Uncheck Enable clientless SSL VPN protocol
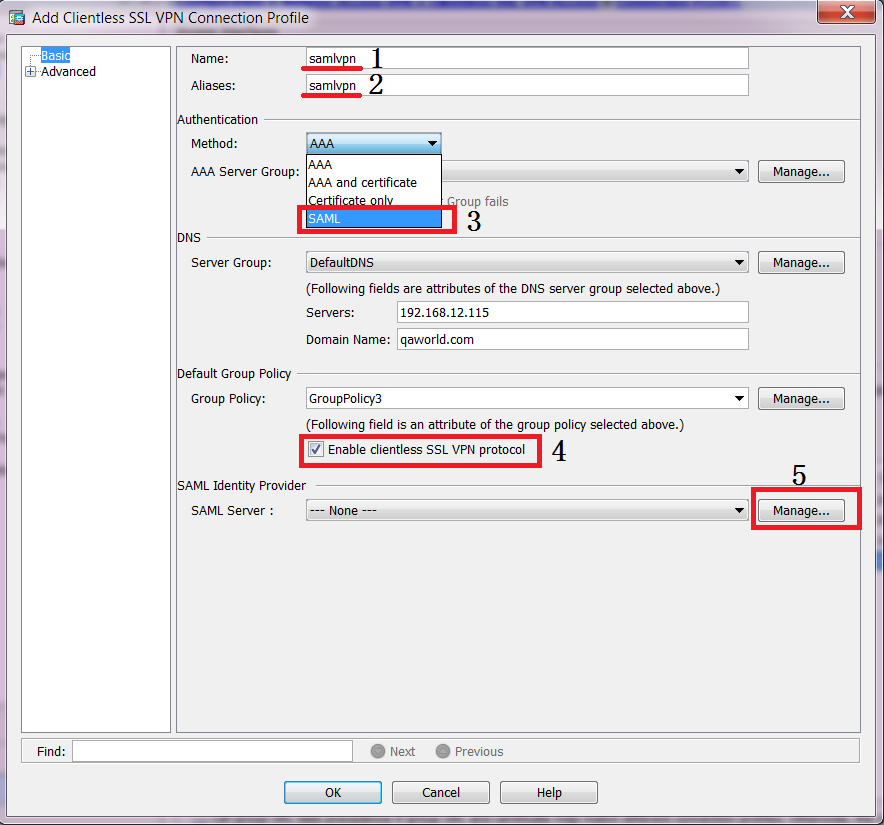The width and height of the screenshot is (884, 825). click(316, 450)
